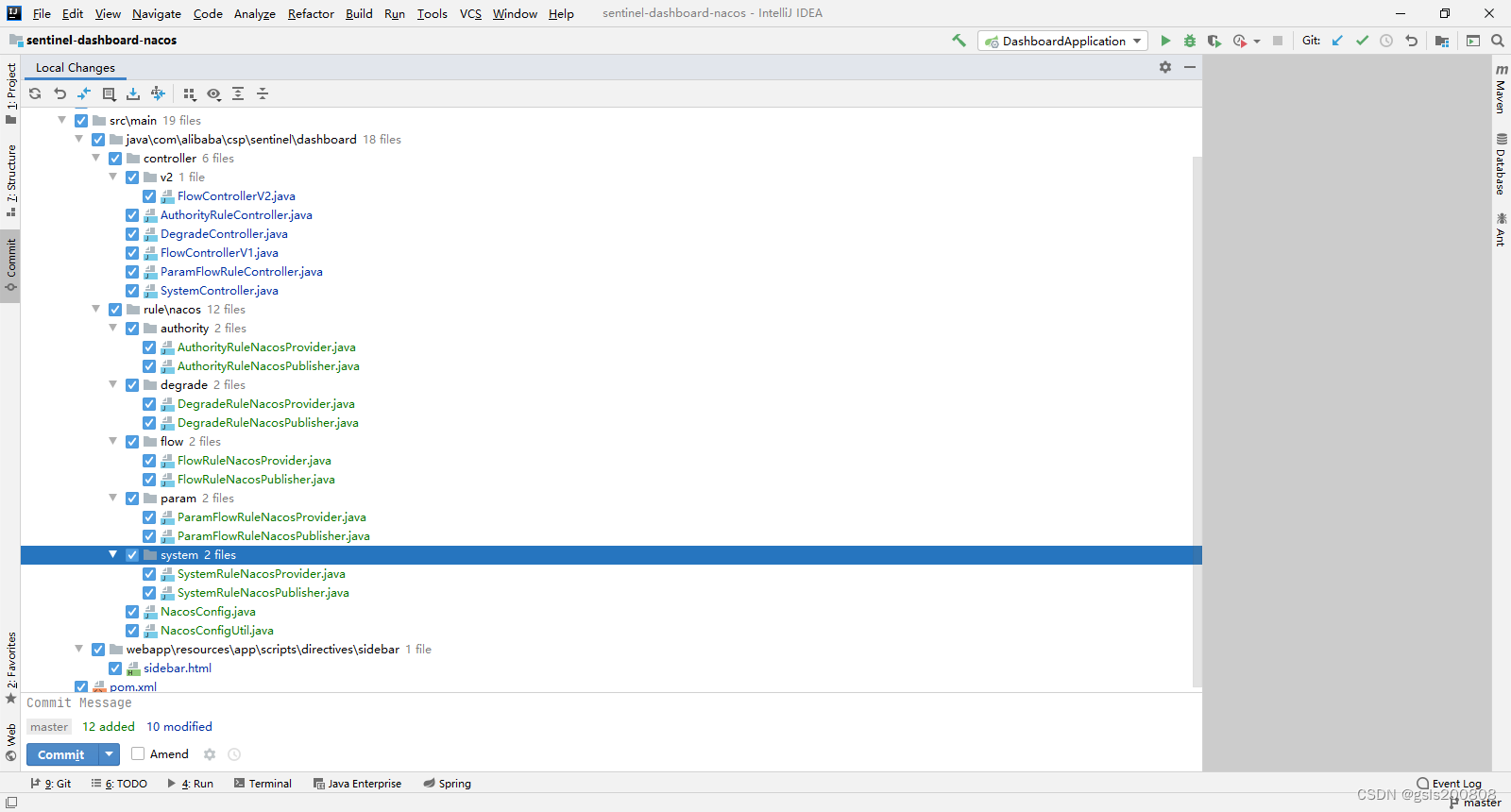Collapse the rule\nacos folder node
1511x812 pixels.
pos(95,309)
